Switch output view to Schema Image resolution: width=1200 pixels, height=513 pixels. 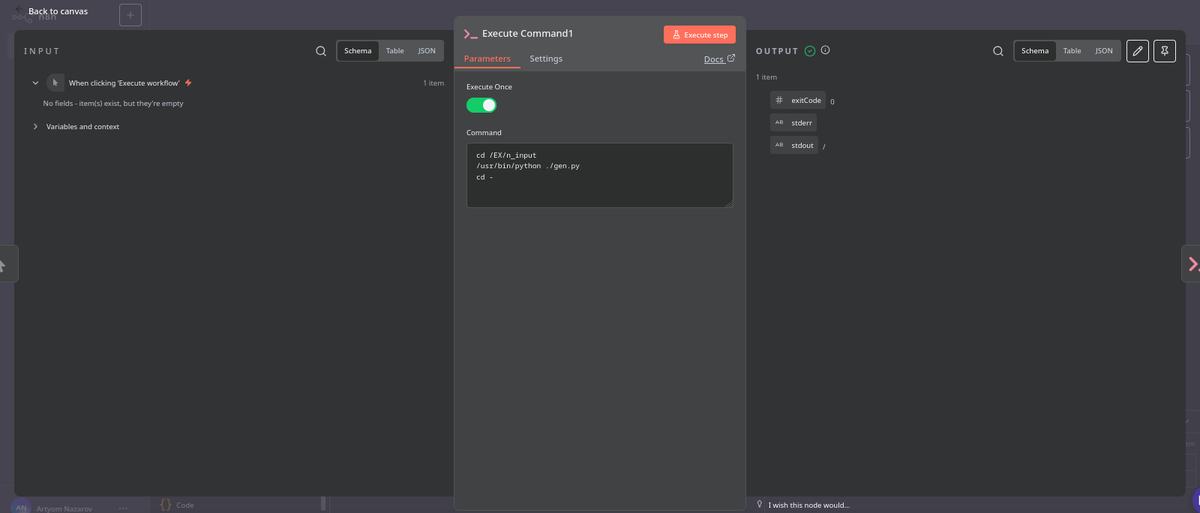[1035, 51]
